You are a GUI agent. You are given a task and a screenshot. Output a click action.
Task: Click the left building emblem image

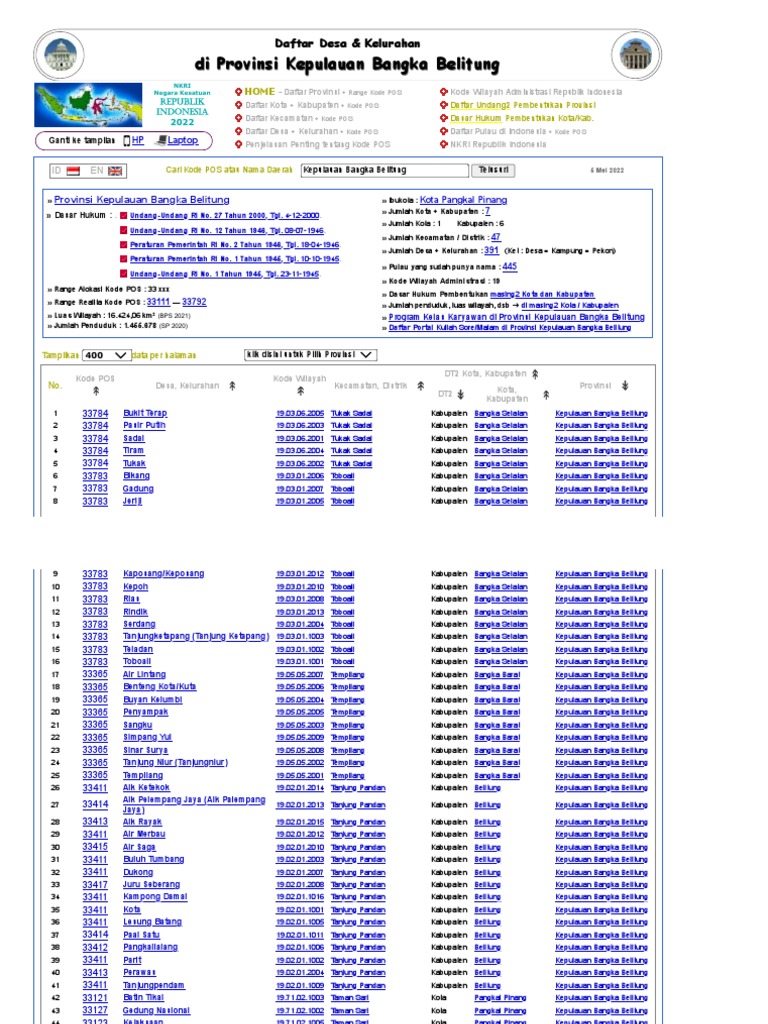(60, 55)
